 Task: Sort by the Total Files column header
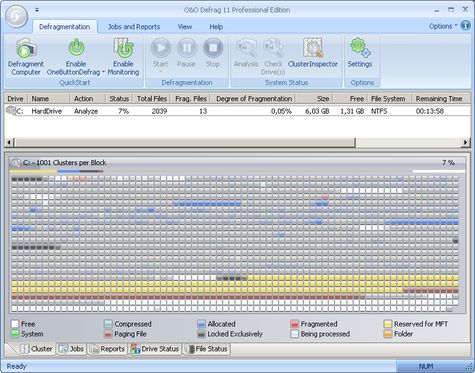coord(152,99)
